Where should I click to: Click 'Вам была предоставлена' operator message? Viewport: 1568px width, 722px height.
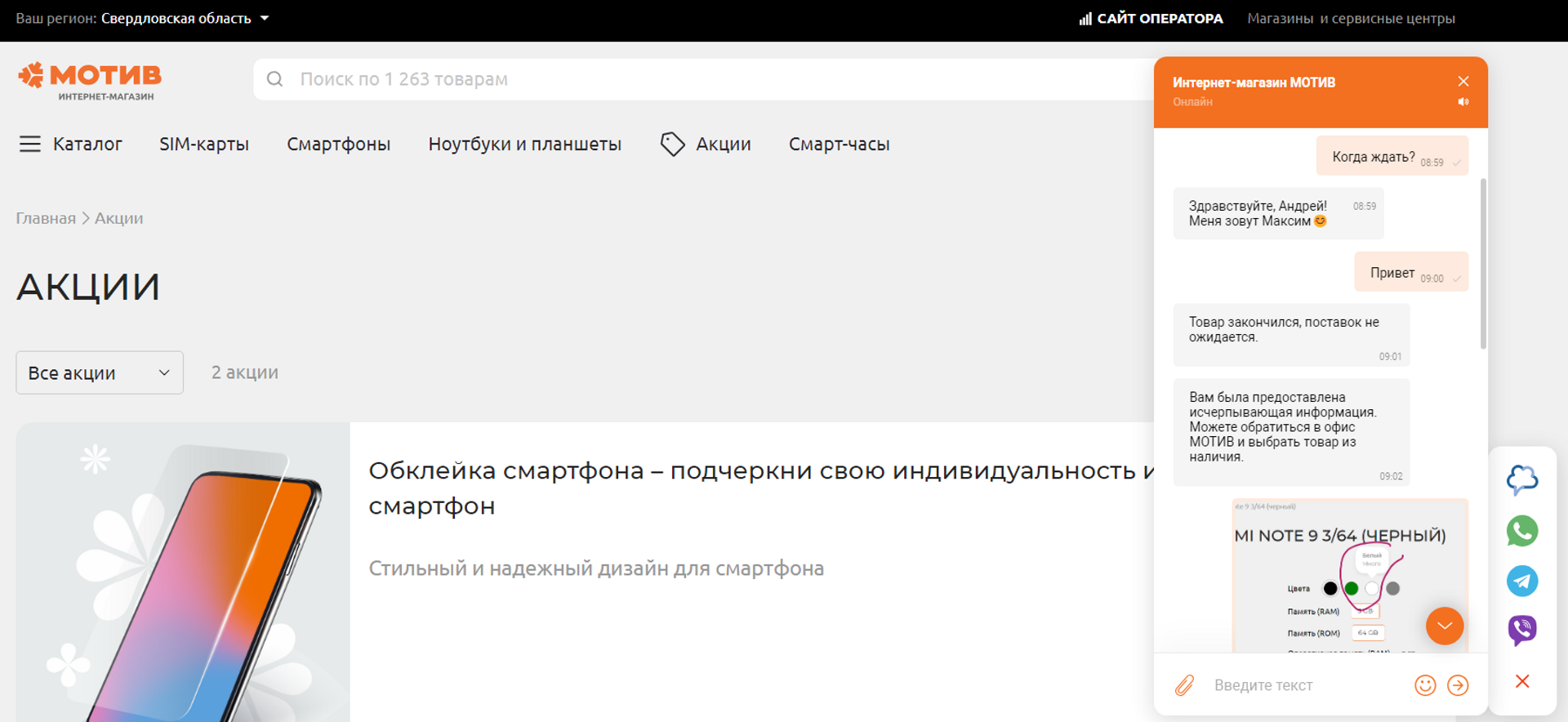1292,432
